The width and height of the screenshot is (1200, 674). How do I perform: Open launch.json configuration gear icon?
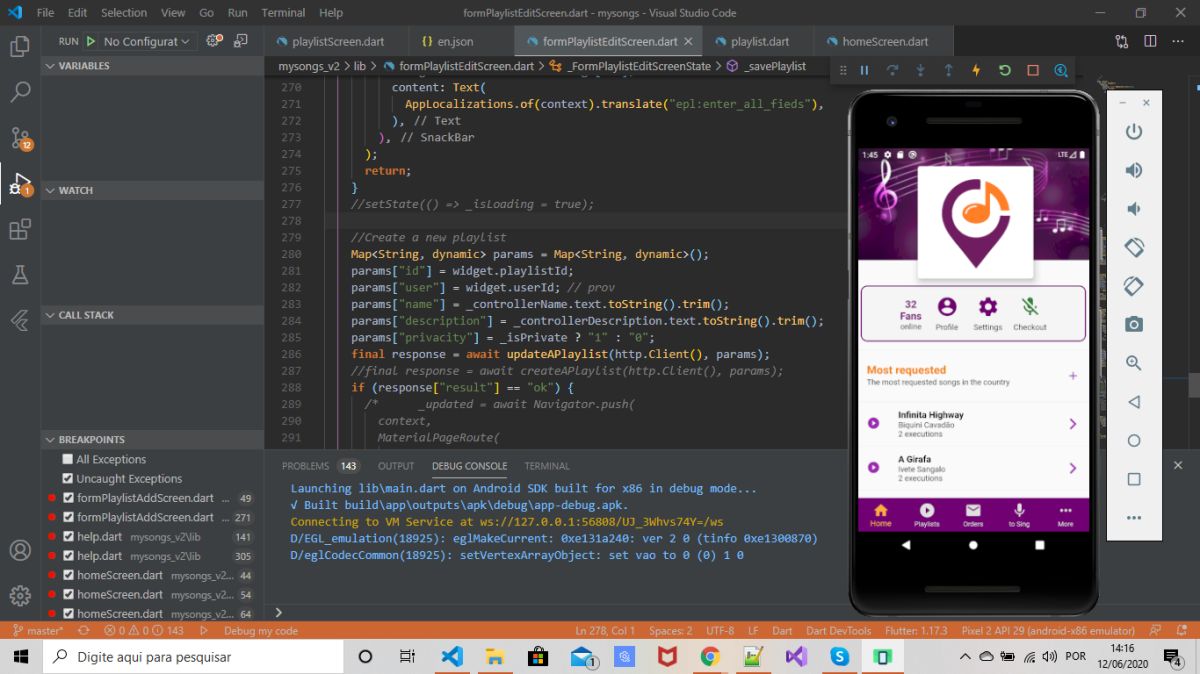click(213, 41)
